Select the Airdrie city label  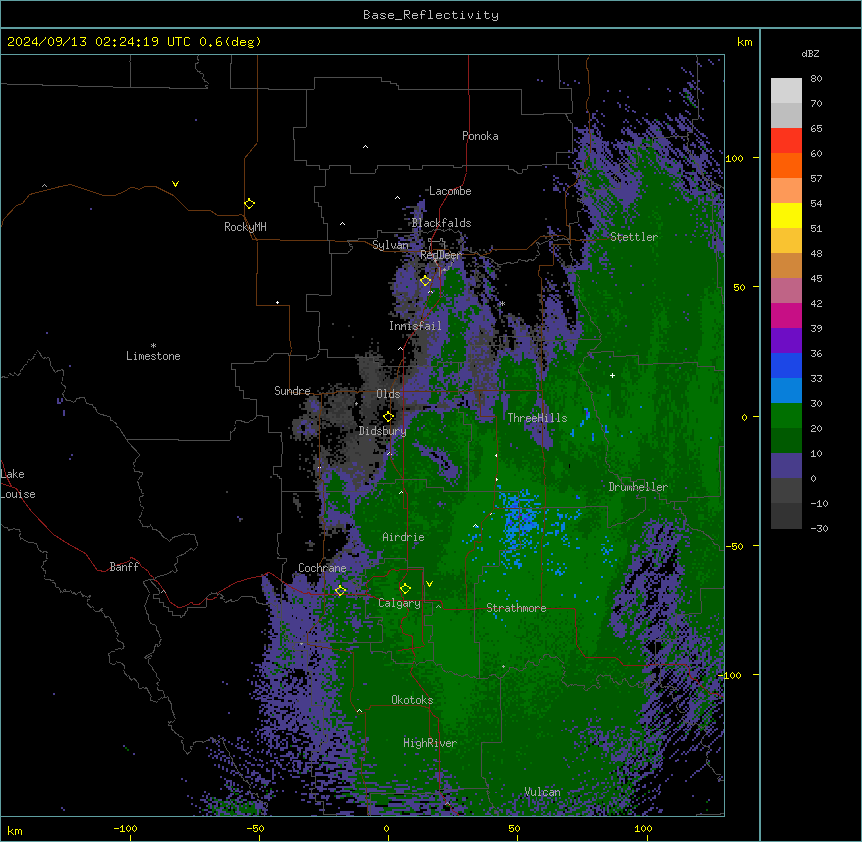tap(403, 537)
